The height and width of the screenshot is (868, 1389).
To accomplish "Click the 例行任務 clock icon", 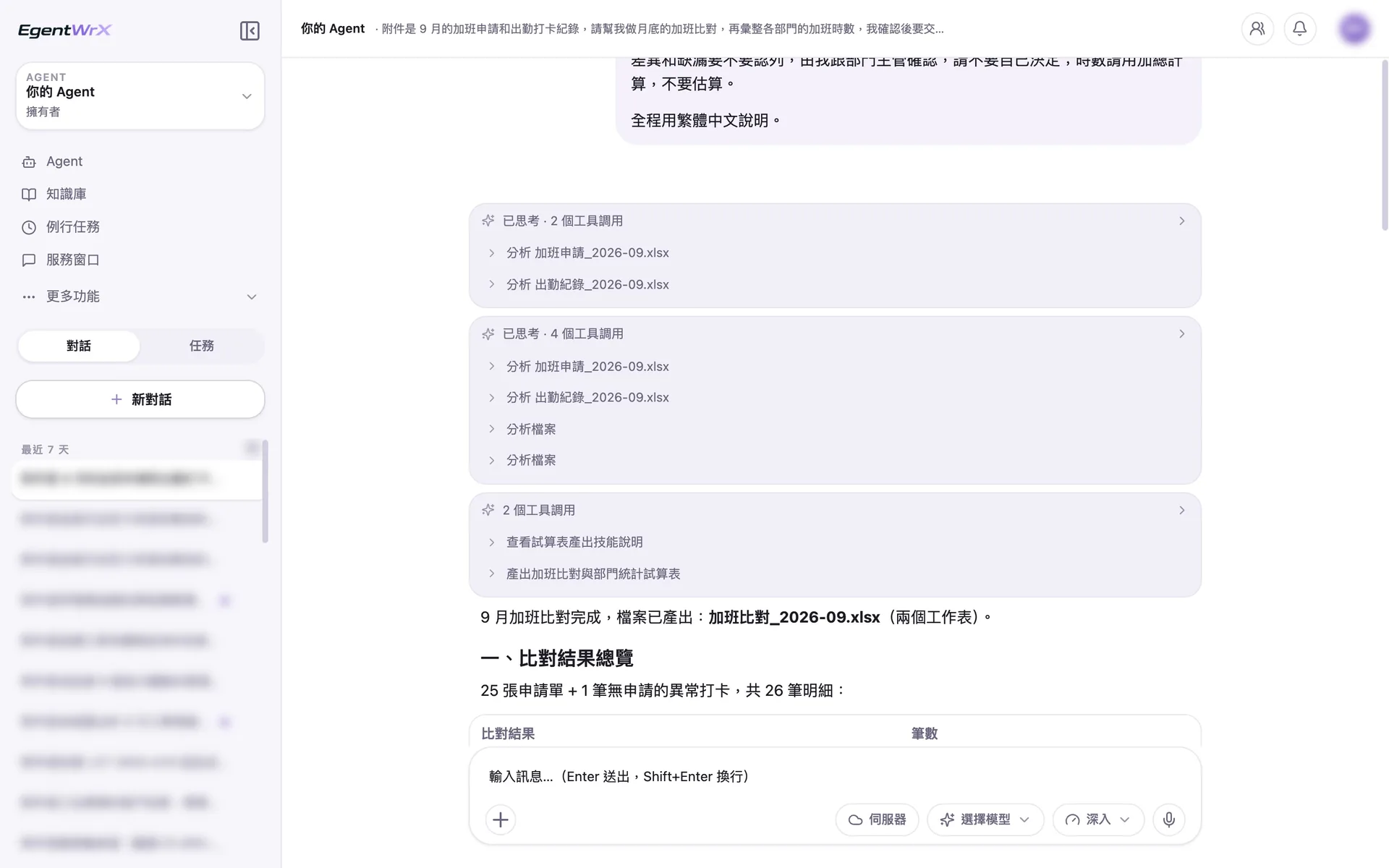I will [29, 227].
